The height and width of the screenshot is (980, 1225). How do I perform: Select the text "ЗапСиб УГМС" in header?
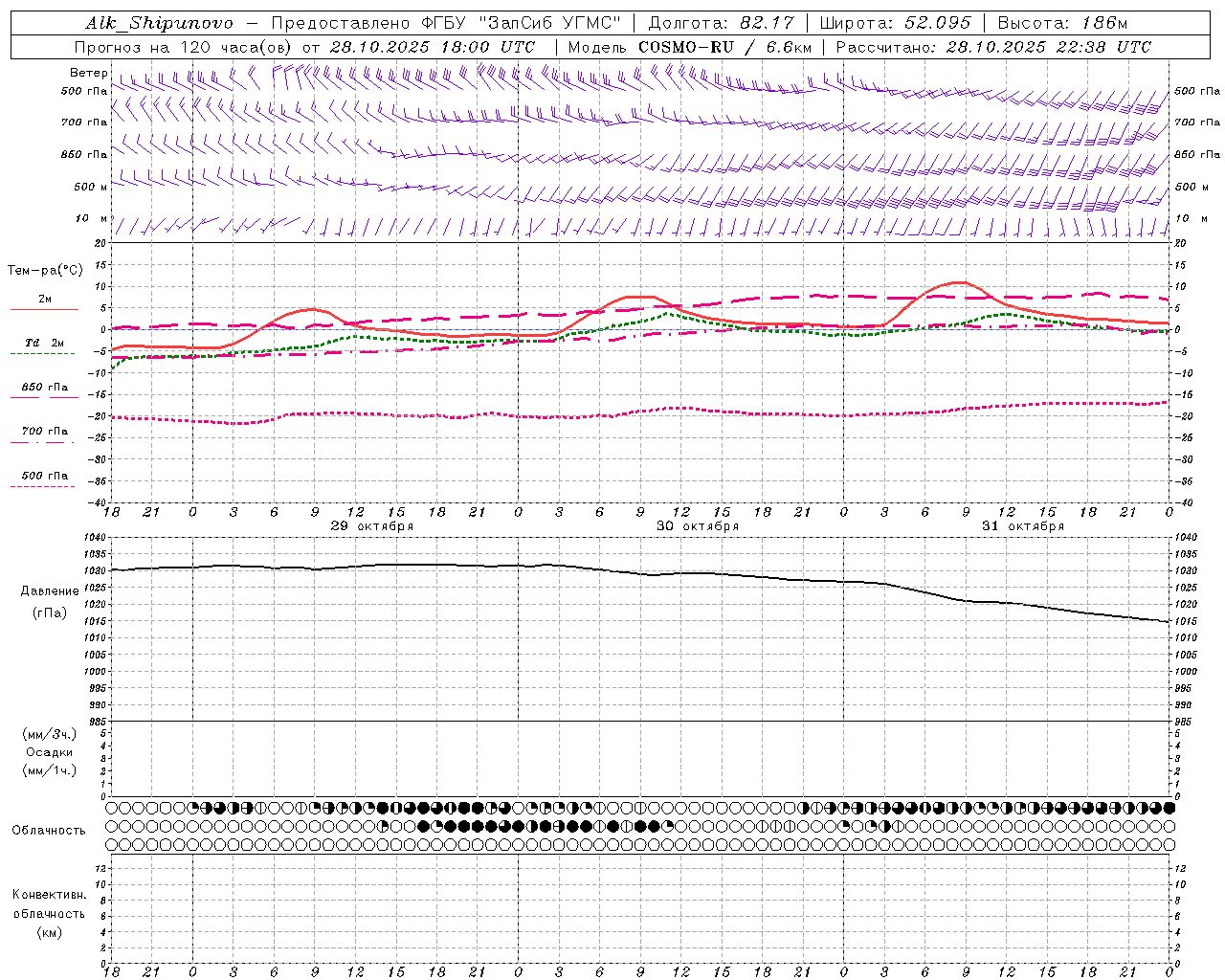(548, 23)
